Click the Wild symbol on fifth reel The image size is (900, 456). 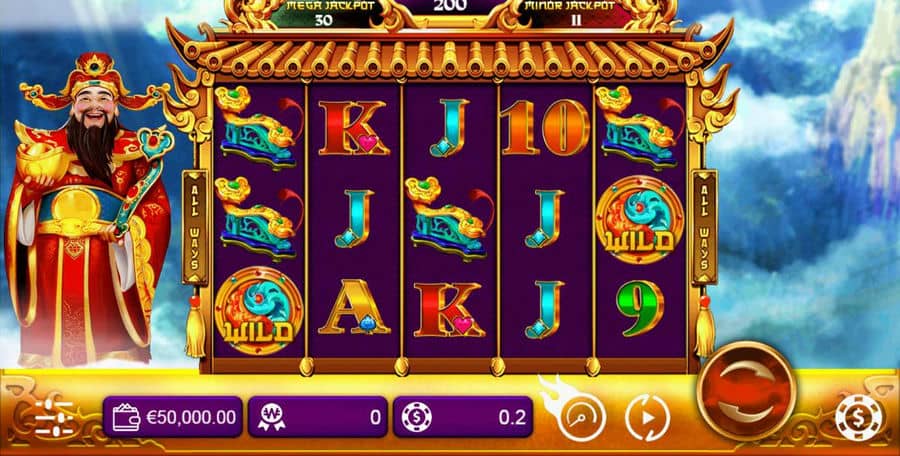pyautogui.click(x=640, y=219)
